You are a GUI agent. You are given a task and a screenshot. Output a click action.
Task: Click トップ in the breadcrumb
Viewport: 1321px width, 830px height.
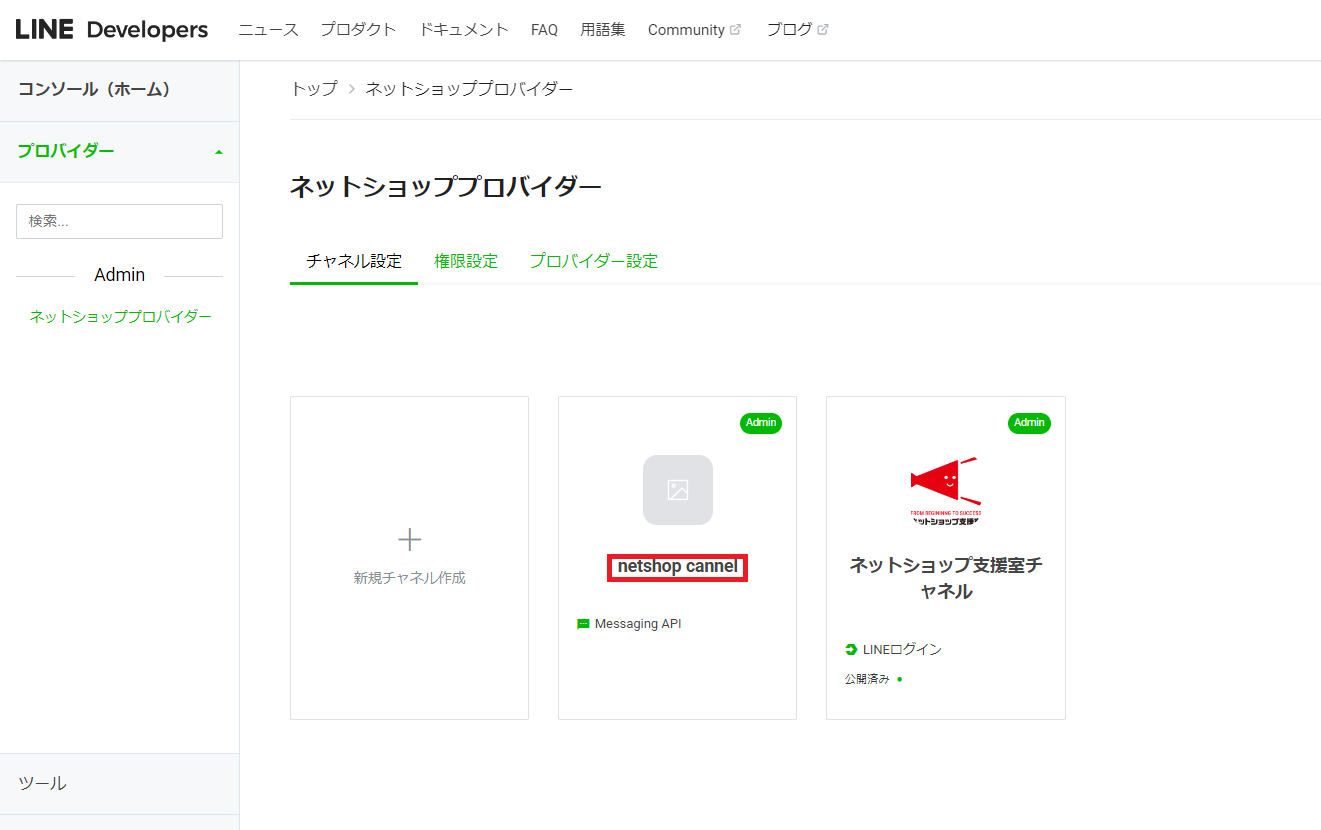coord(314,89)
